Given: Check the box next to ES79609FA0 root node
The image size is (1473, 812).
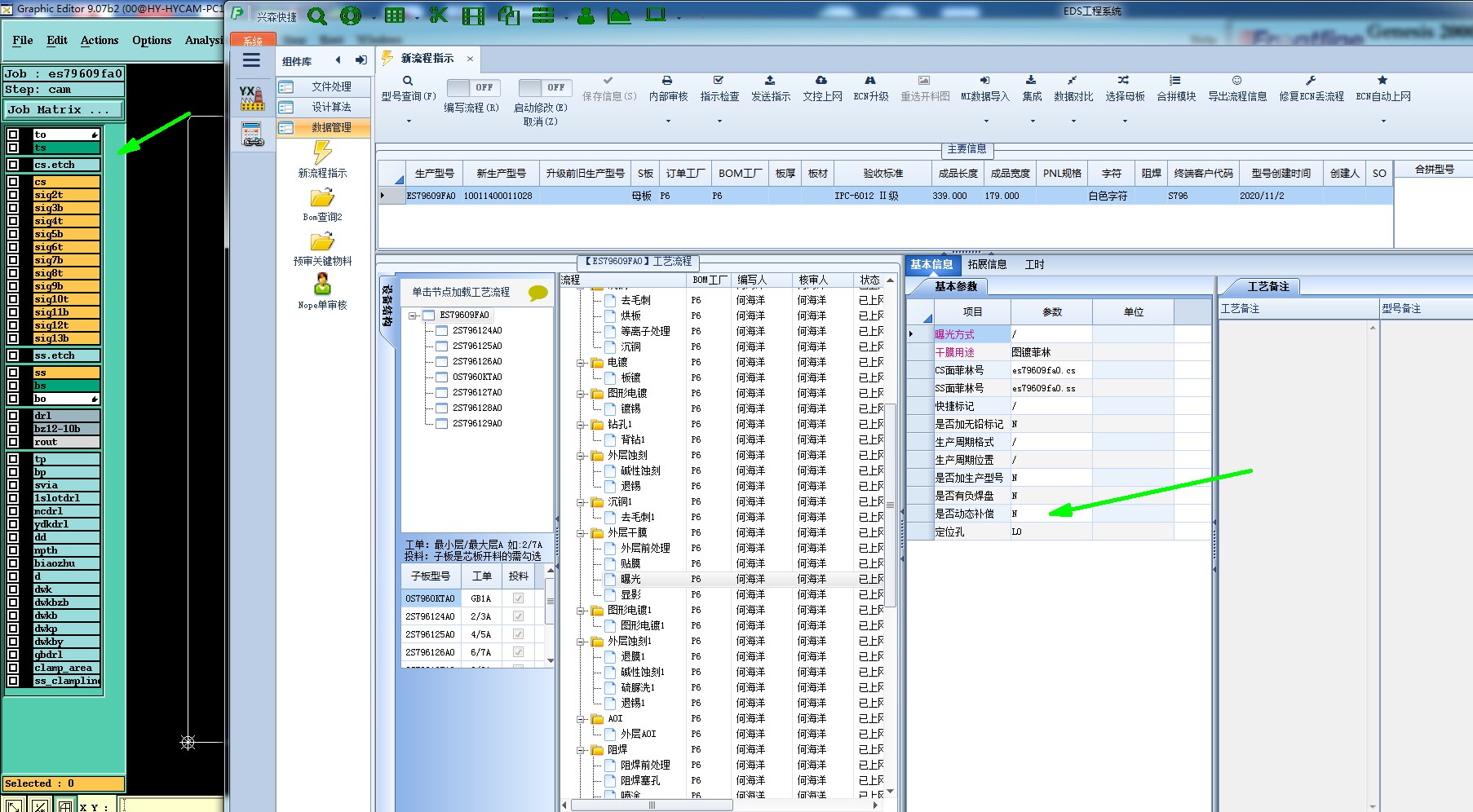Looking at the screenshot, I should (428, 316).
